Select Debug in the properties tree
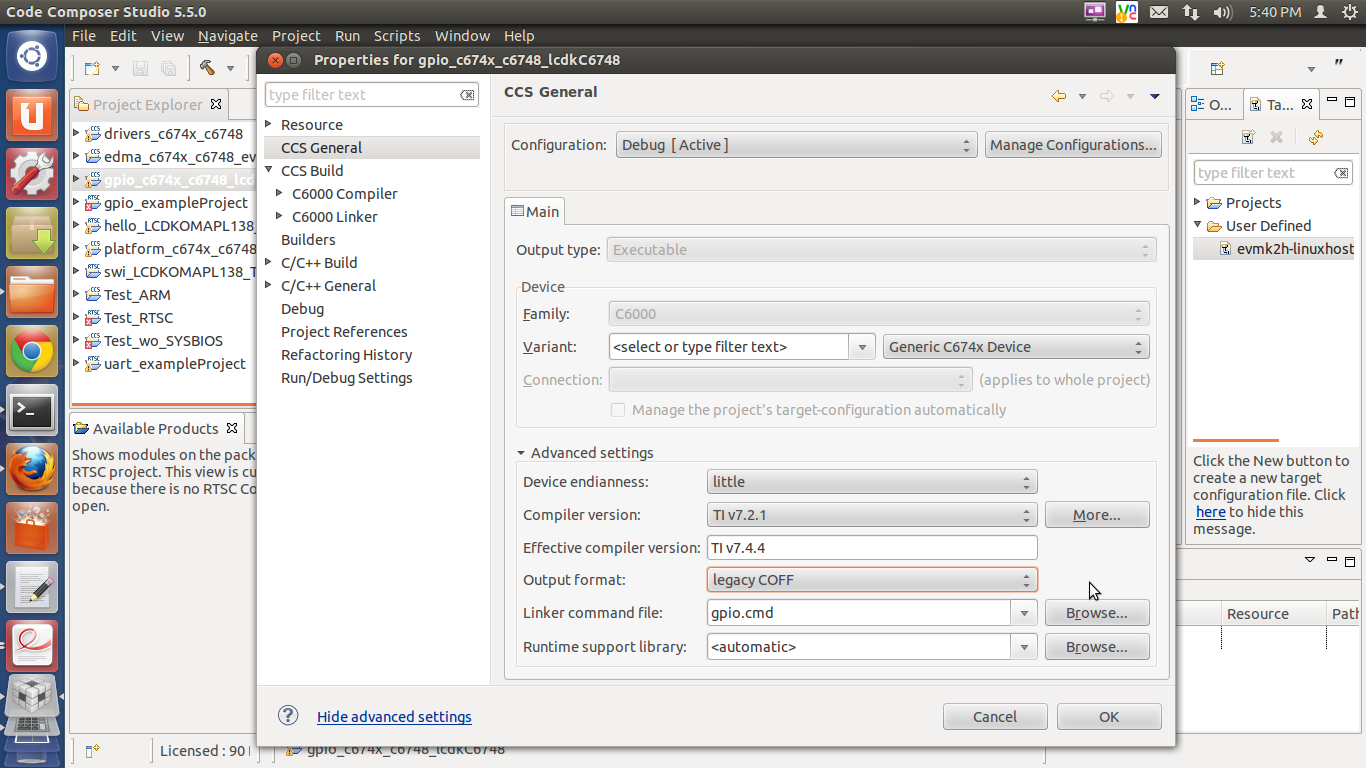 pyautogui.click(x=303, y=309)
